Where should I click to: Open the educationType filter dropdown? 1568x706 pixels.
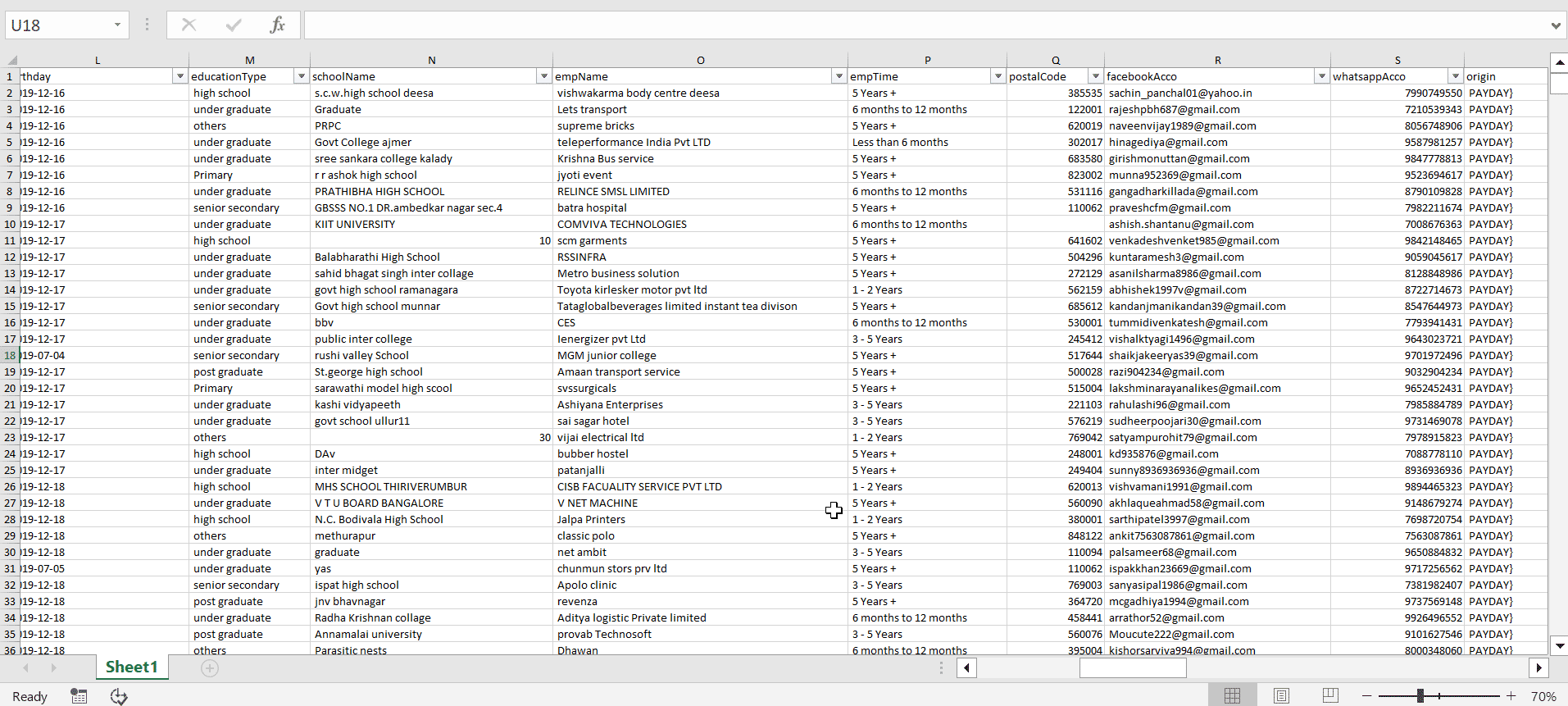302,76
